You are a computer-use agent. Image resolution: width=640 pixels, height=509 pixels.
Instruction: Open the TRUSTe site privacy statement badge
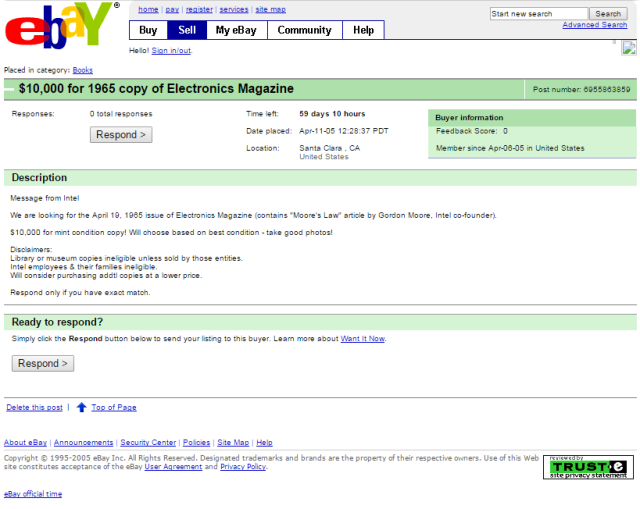tap(588, 467)
